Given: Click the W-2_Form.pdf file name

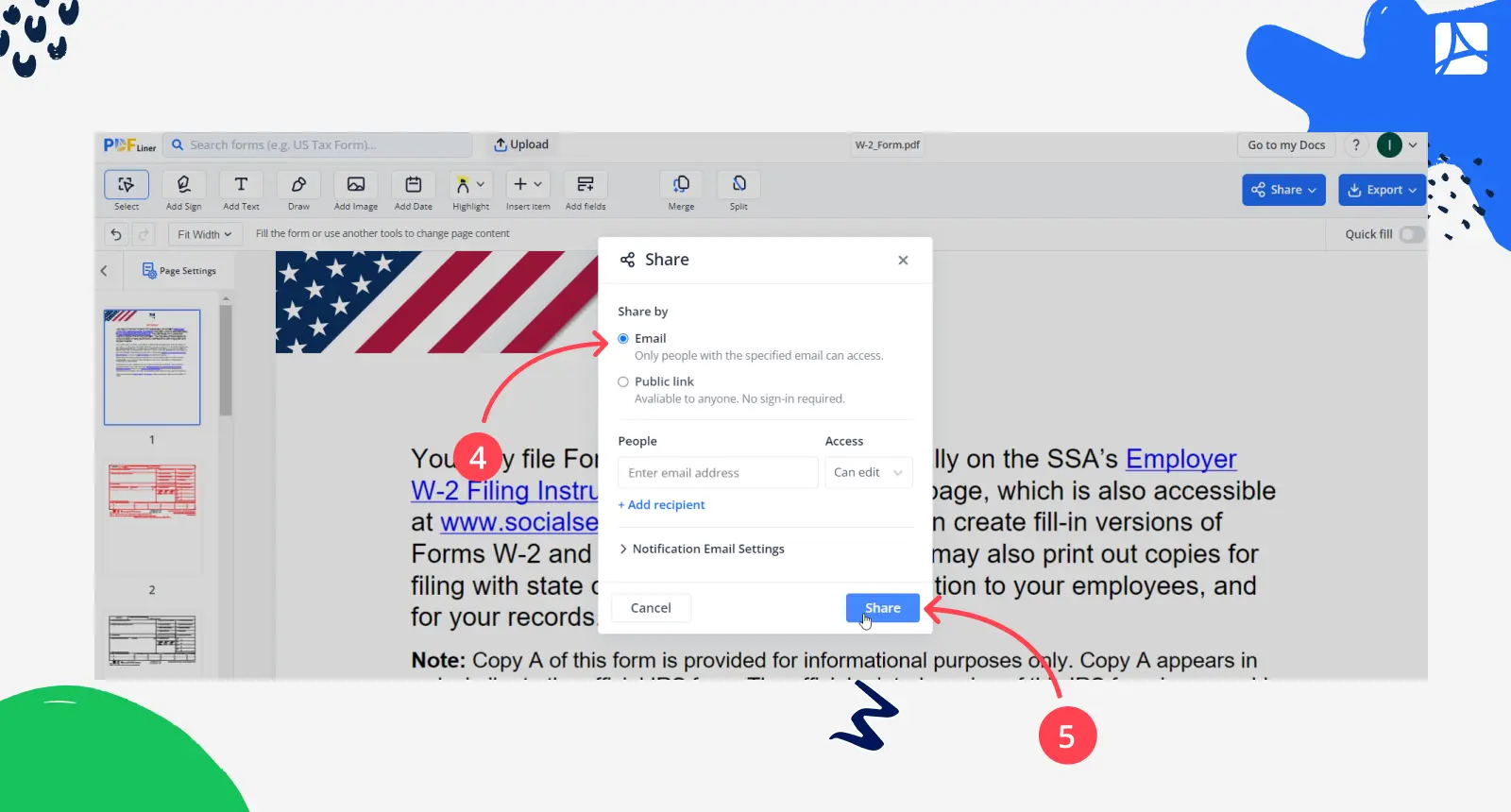Looking at the screenshot, I should (x=888, y=145).
